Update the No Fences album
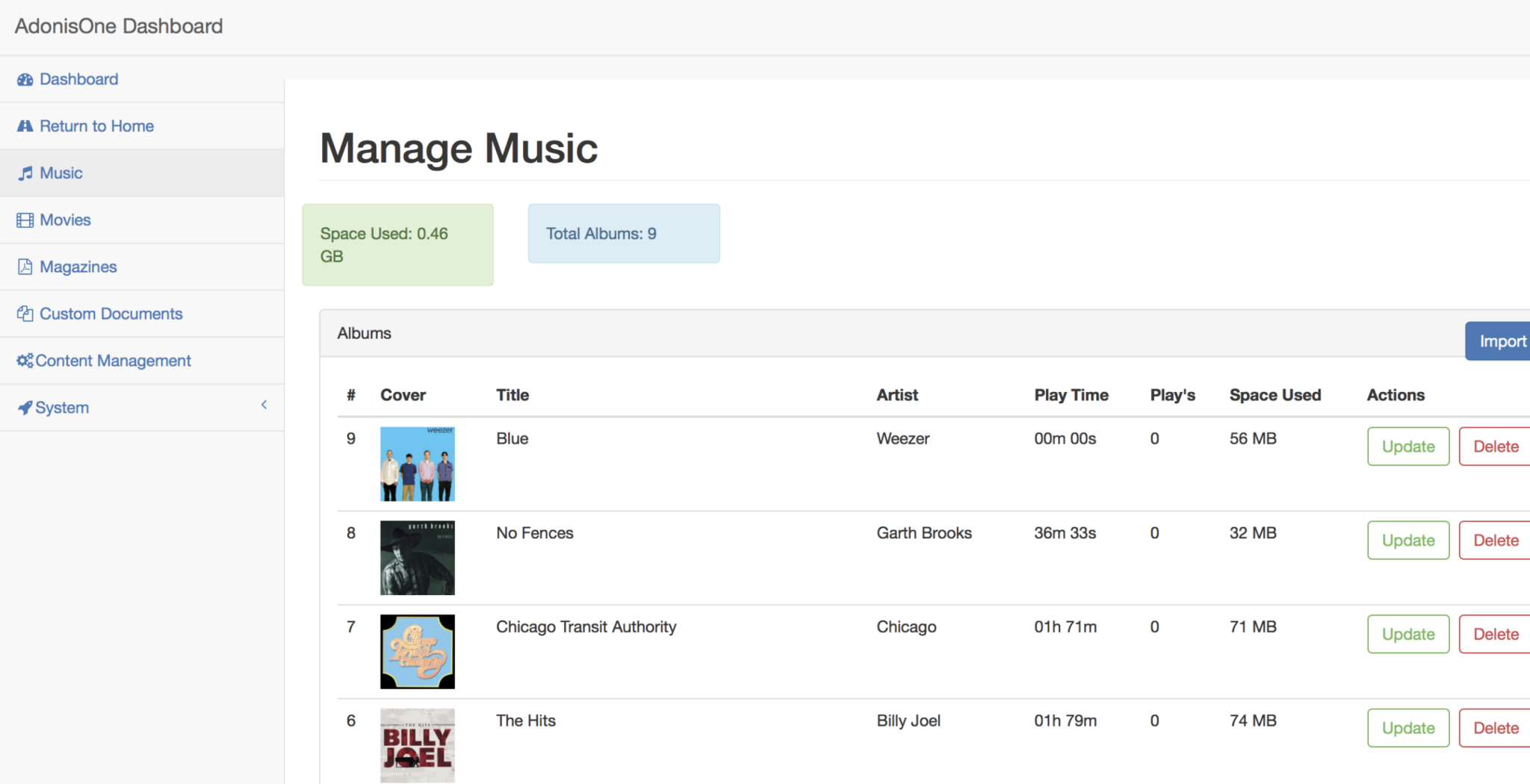This screenshot has height=784, width=1530. pyautogui.click(x=1408, y=541)
